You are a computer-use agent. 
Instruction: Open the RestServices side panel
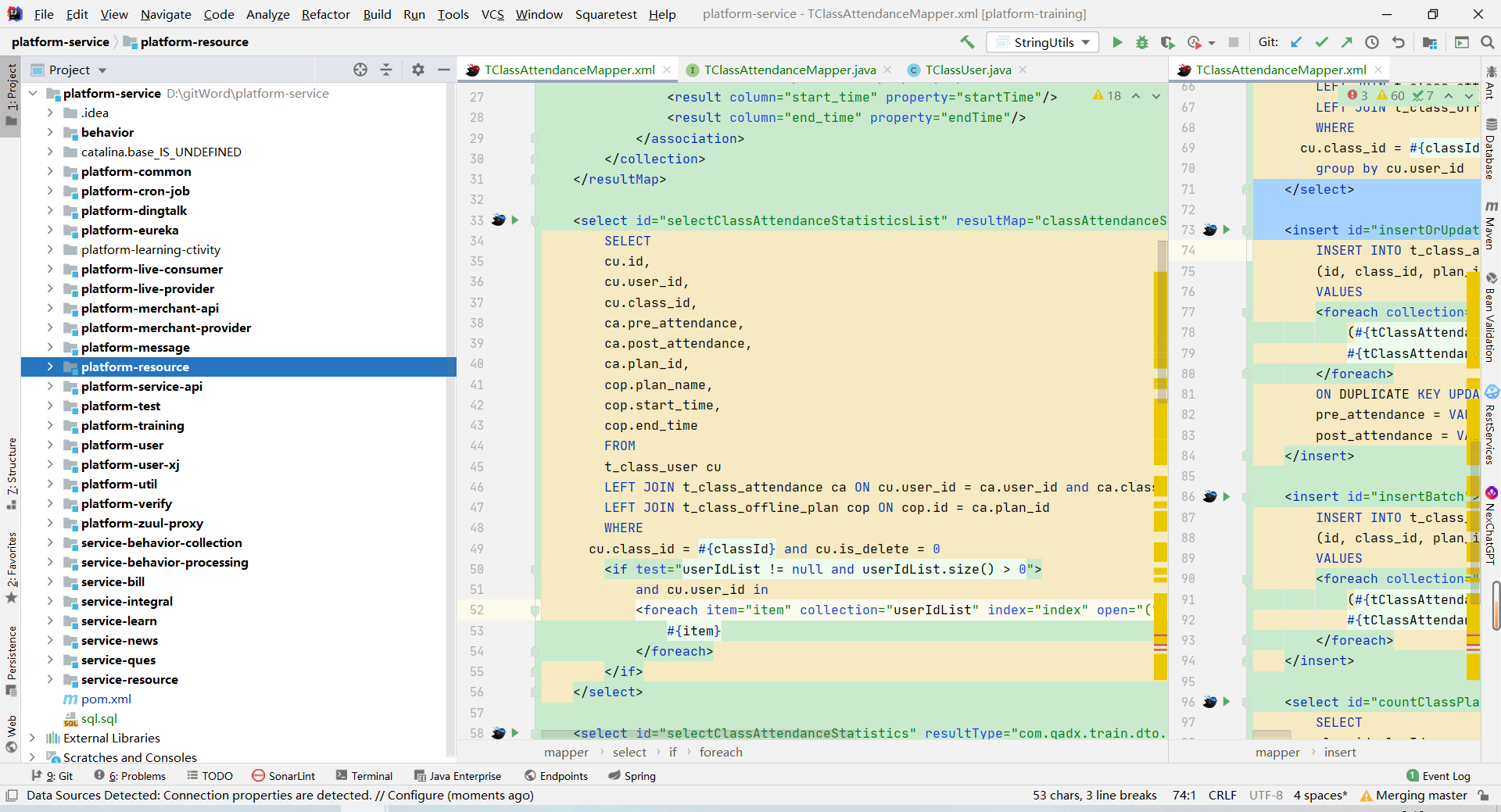pos(1491,426)
